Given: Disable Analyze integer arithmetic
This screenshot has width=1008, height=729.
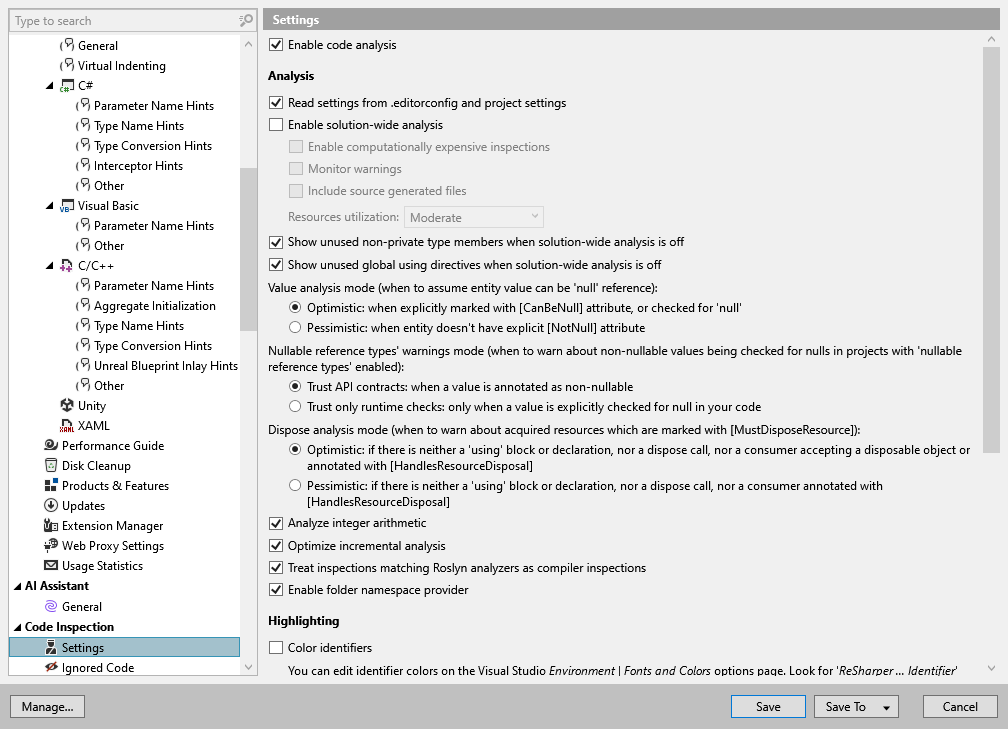Looking at the screenshot, I should [x=275, y=522].
